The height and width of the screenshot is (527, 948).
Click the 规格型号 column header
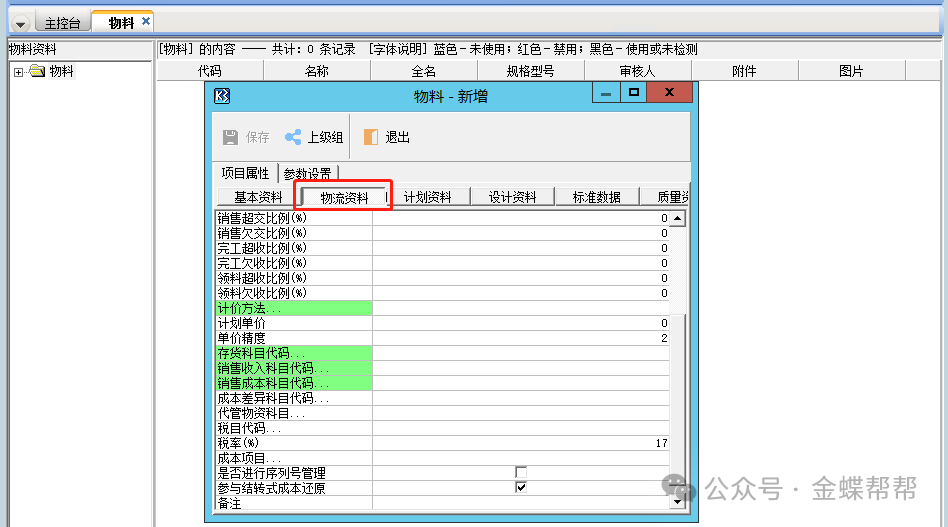531,71
